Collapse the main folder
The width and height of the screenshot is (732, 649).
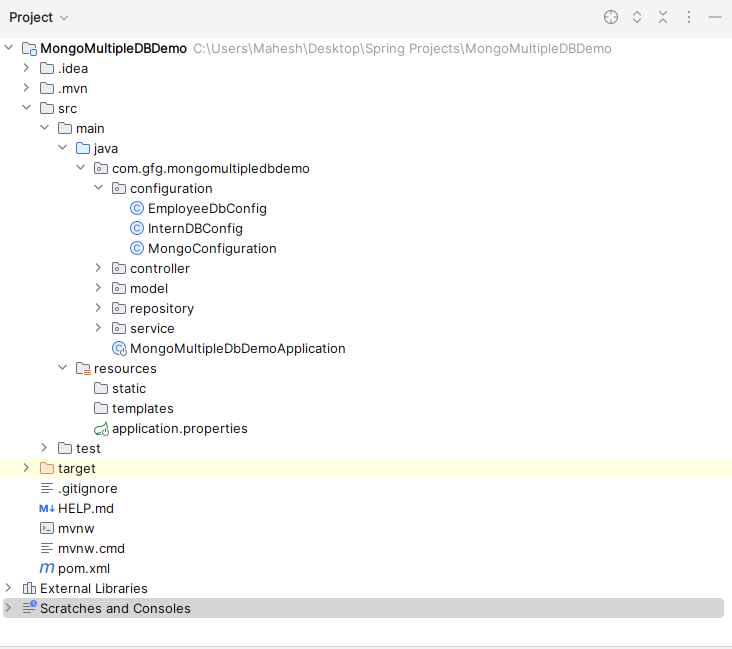click(x=44, y=127)
